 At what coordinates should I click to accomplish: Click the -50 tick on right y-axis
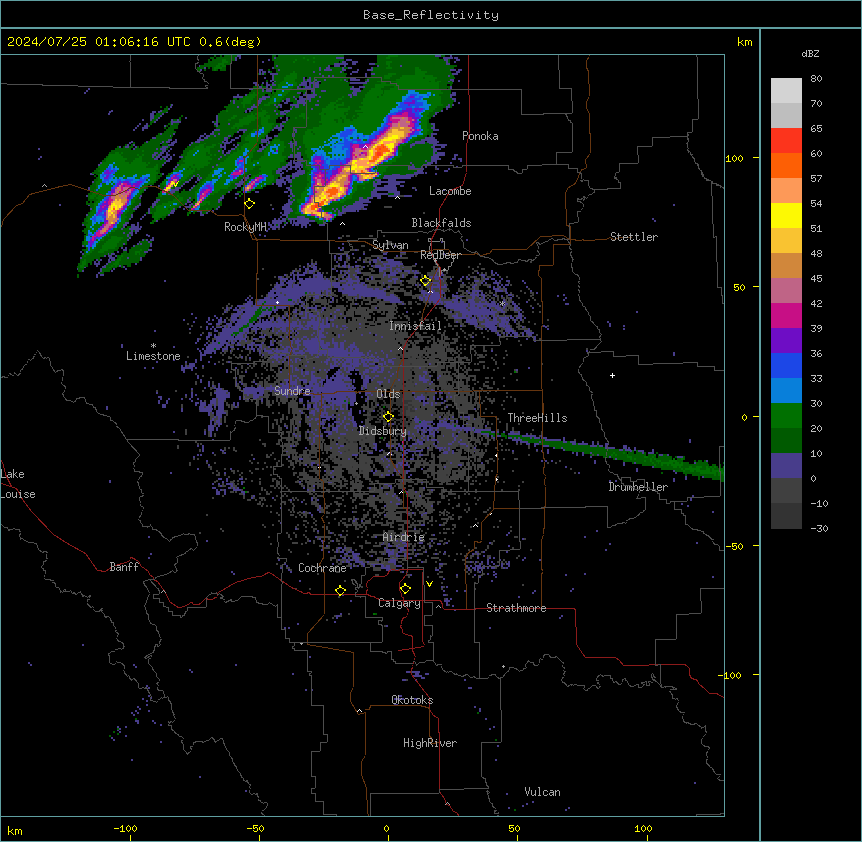pos(734,546)
